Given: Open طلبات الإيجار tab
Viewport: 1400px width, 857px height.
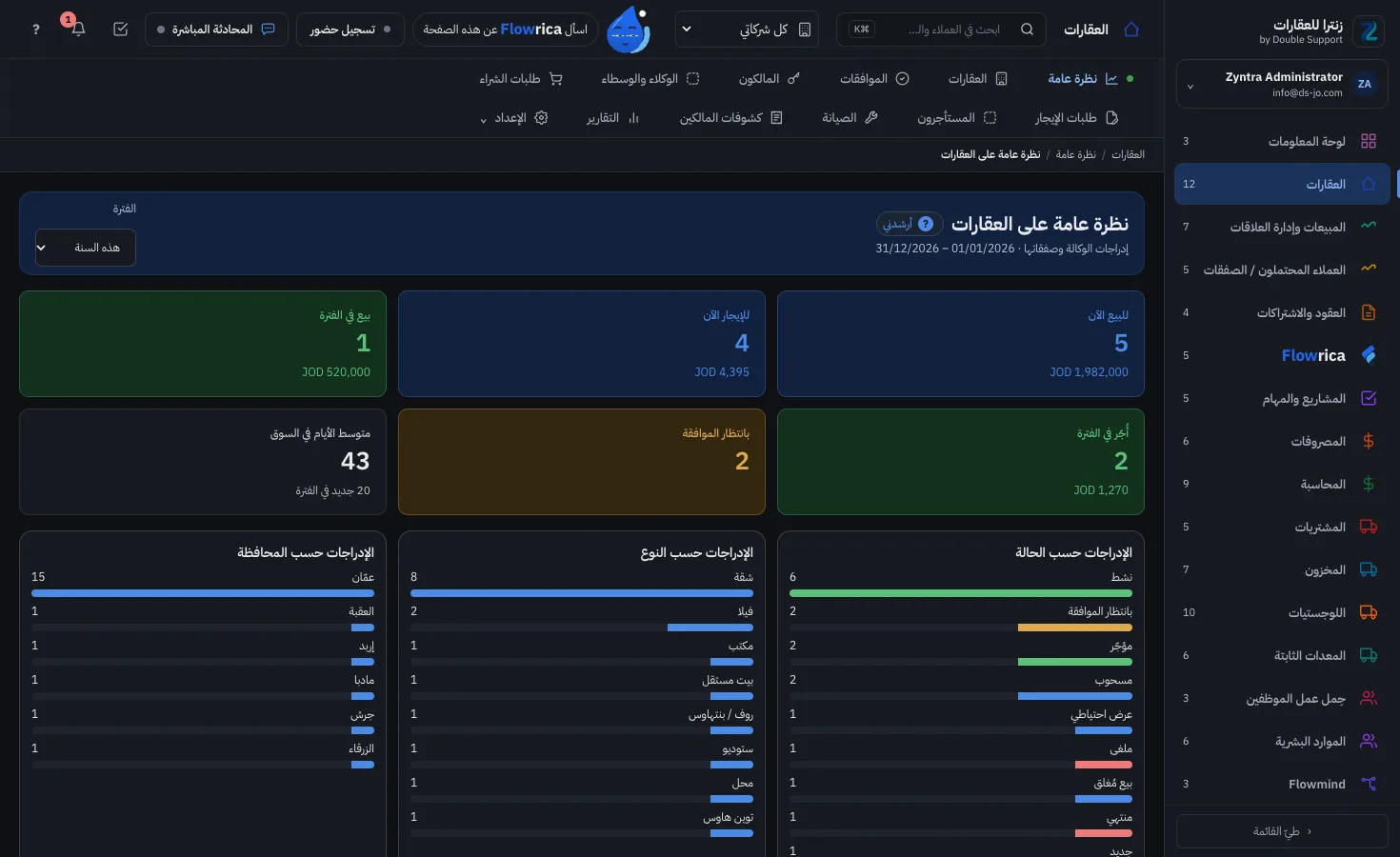Looking at the screenshot, I should pyautogui.click(x=1076, y=118).
